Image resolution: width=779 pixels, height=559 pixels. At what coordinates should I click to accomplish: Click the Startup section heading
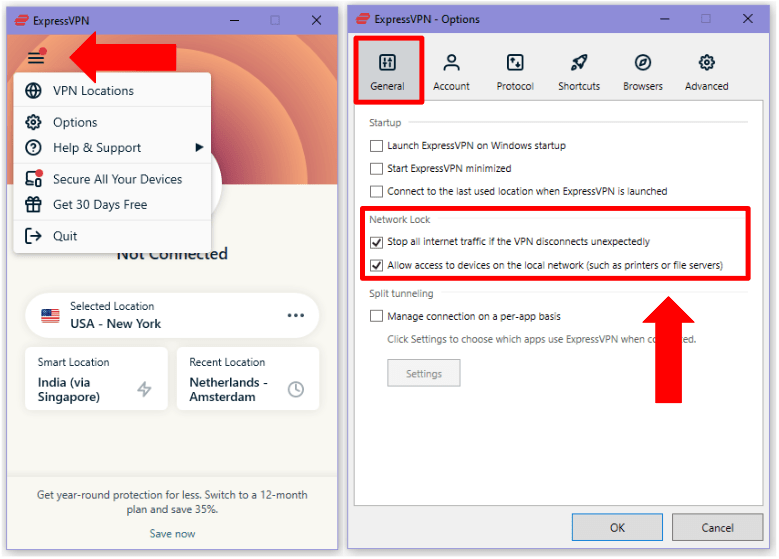[x=385, y=123]
